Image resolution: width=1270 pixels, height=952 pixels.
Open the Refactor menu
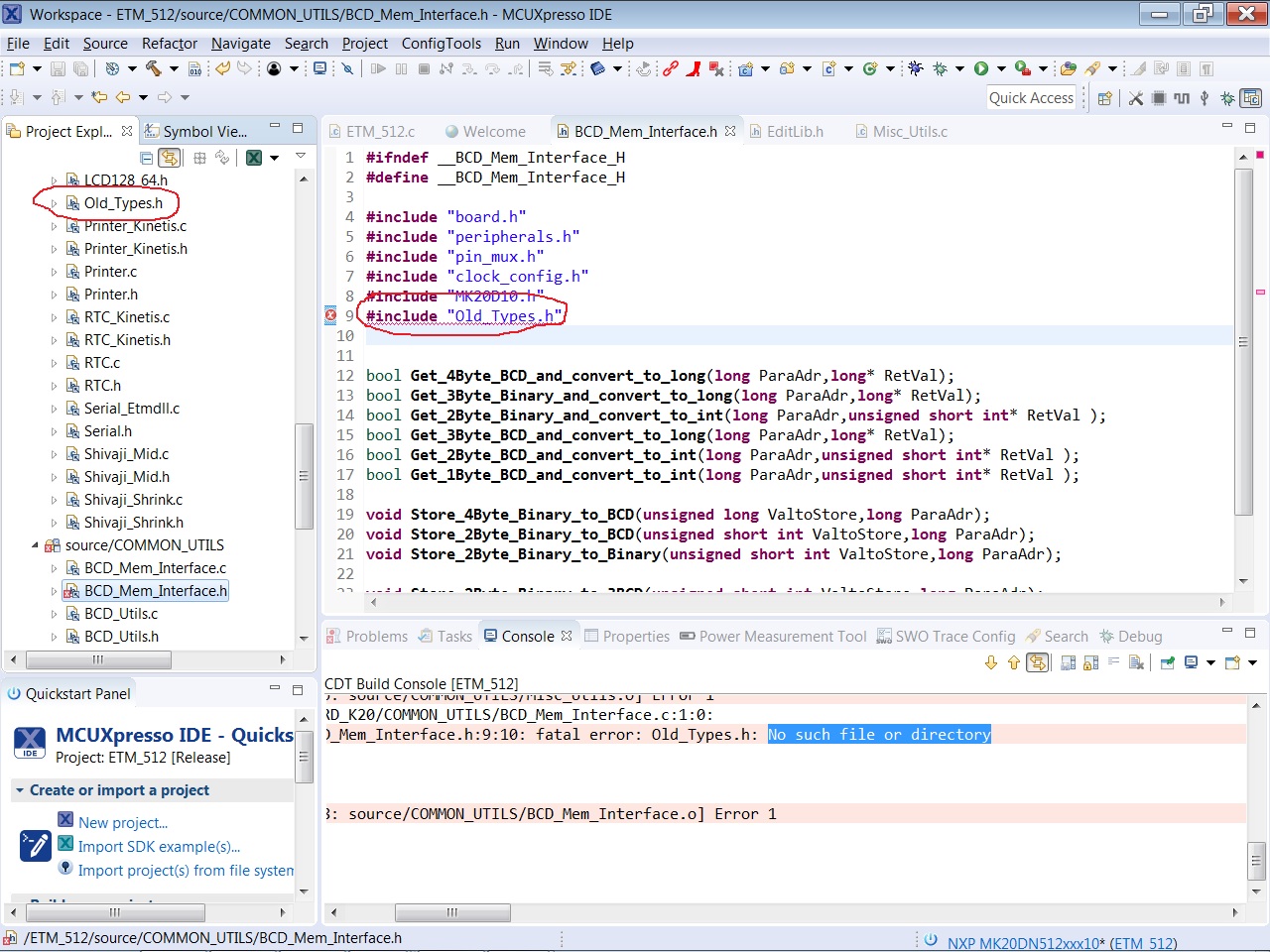(x=169, y=44)
